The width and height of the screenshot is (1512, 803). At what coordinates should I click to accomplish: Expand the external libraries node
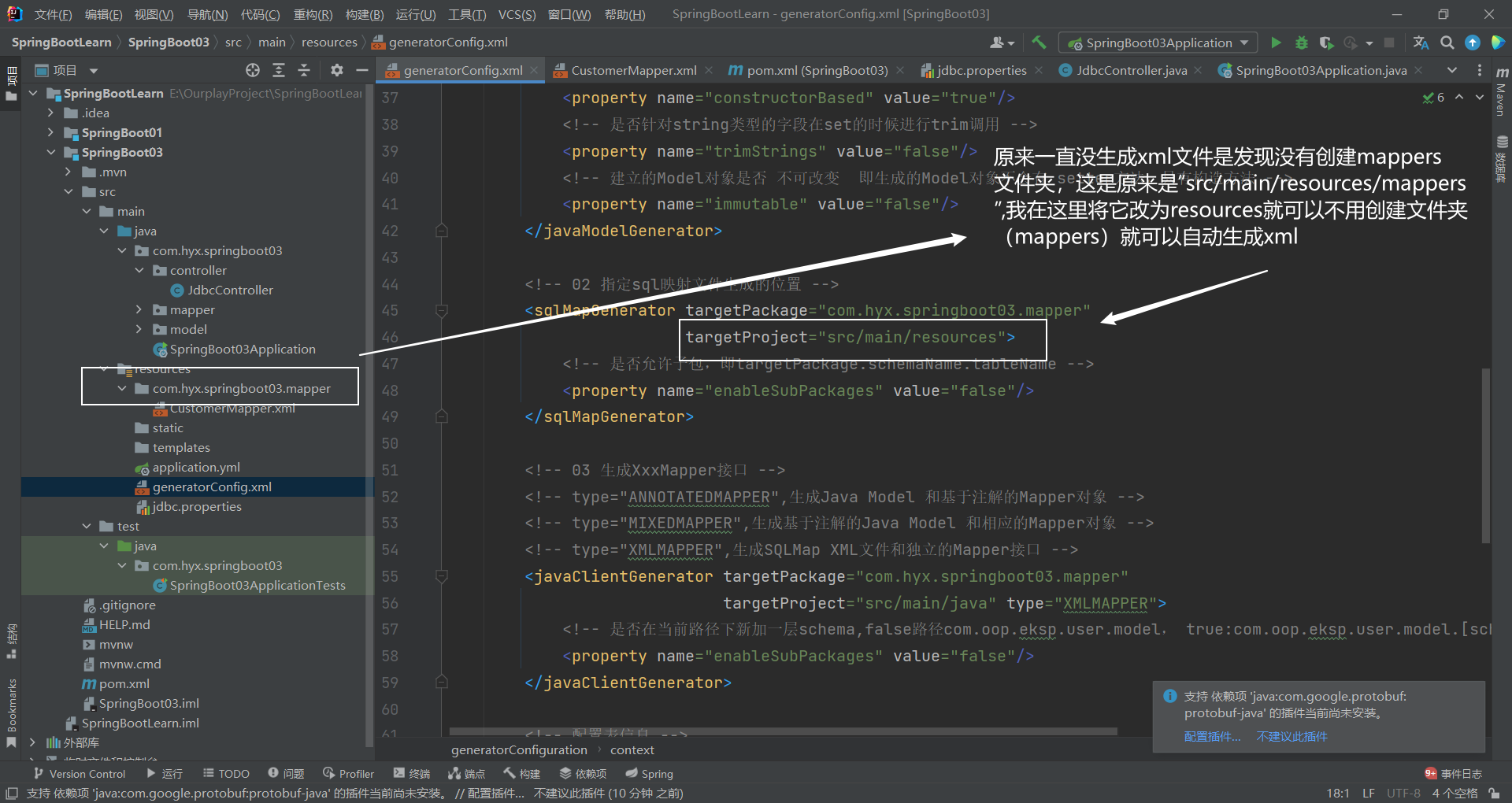(32, 742)
